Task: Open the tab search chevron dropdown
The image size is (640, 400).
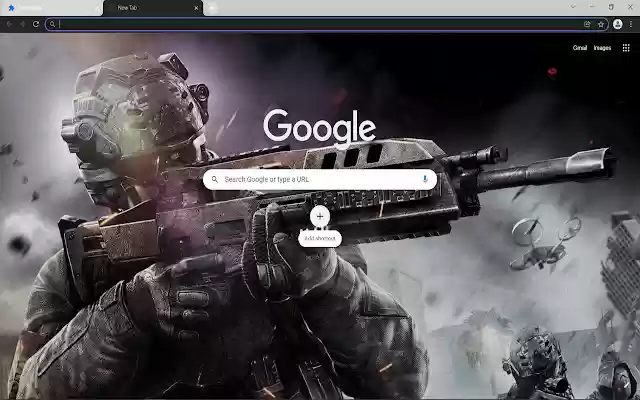Action: pyautogui.click(x=573, y=7)
